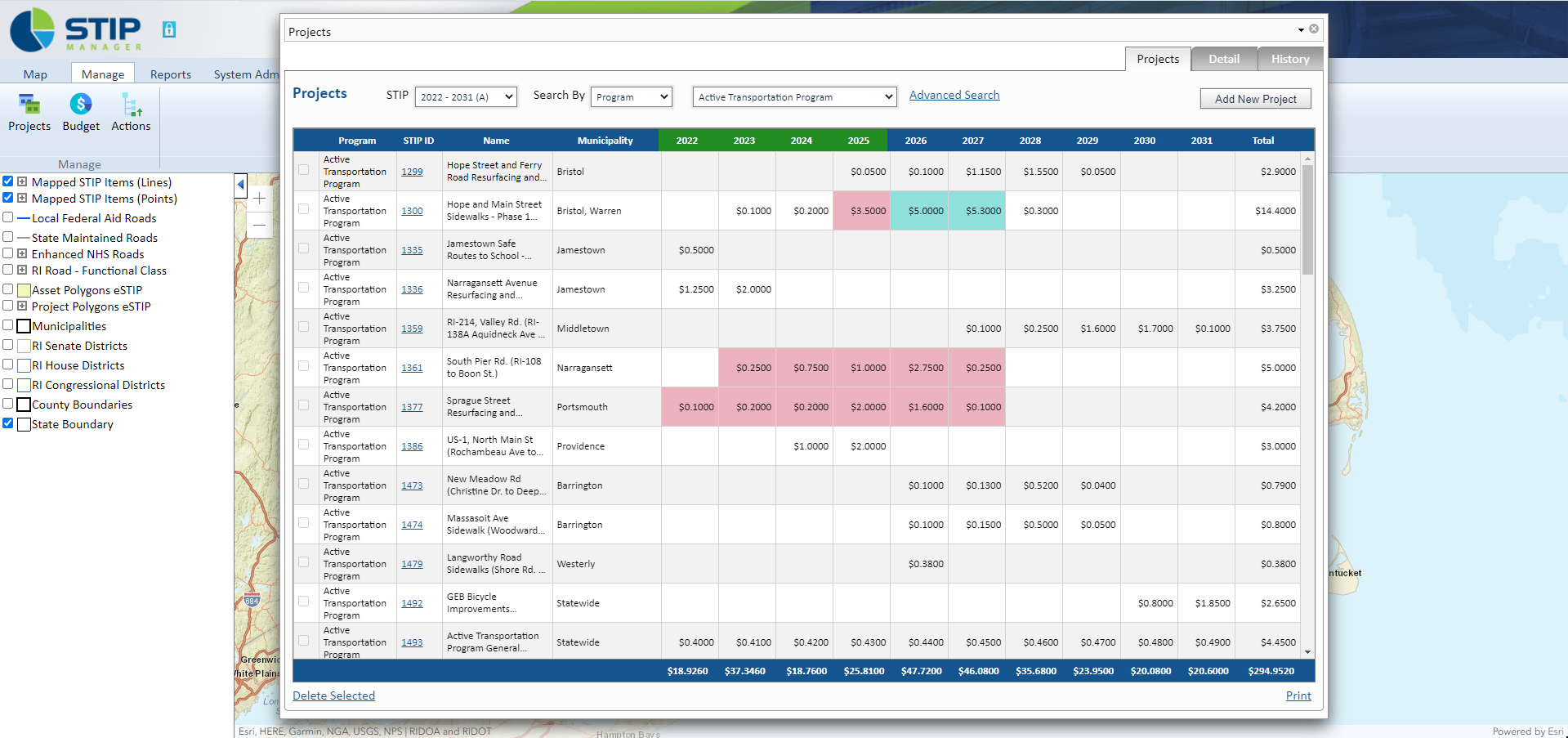Open the STIP year dropdown showing 2022 - 2031

465,96
